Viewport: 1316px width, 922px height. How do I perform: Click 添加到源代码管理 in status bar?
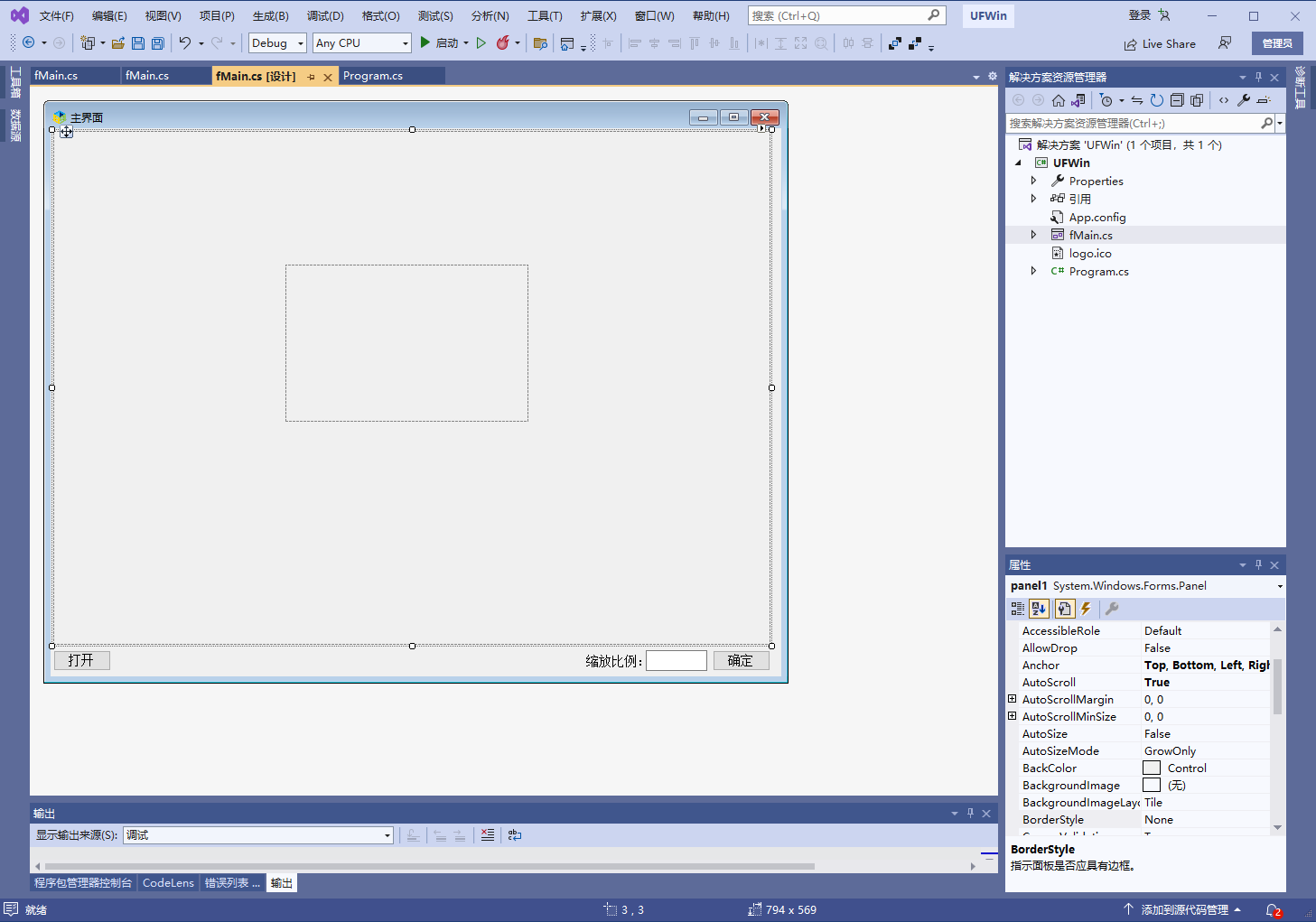1182,910
